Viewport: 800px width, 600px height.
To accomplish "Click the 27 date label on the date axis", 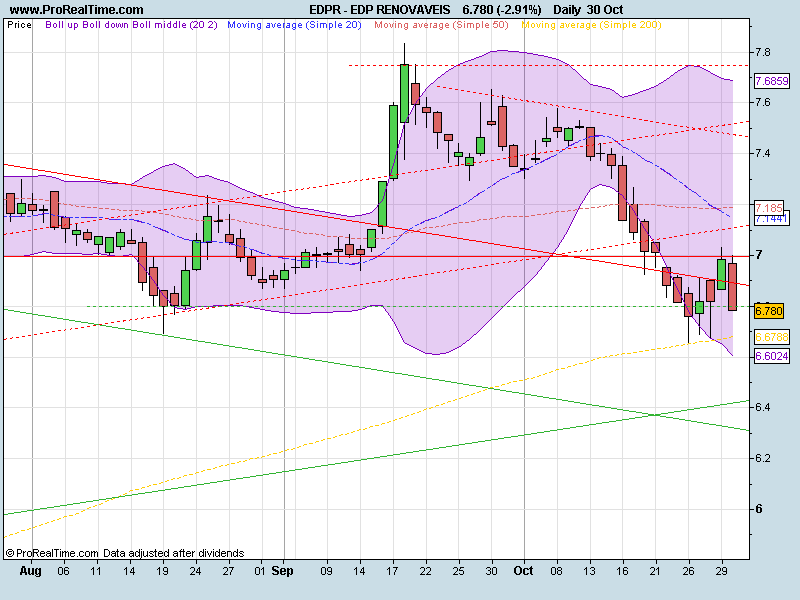I will click(x=228, y=571).
